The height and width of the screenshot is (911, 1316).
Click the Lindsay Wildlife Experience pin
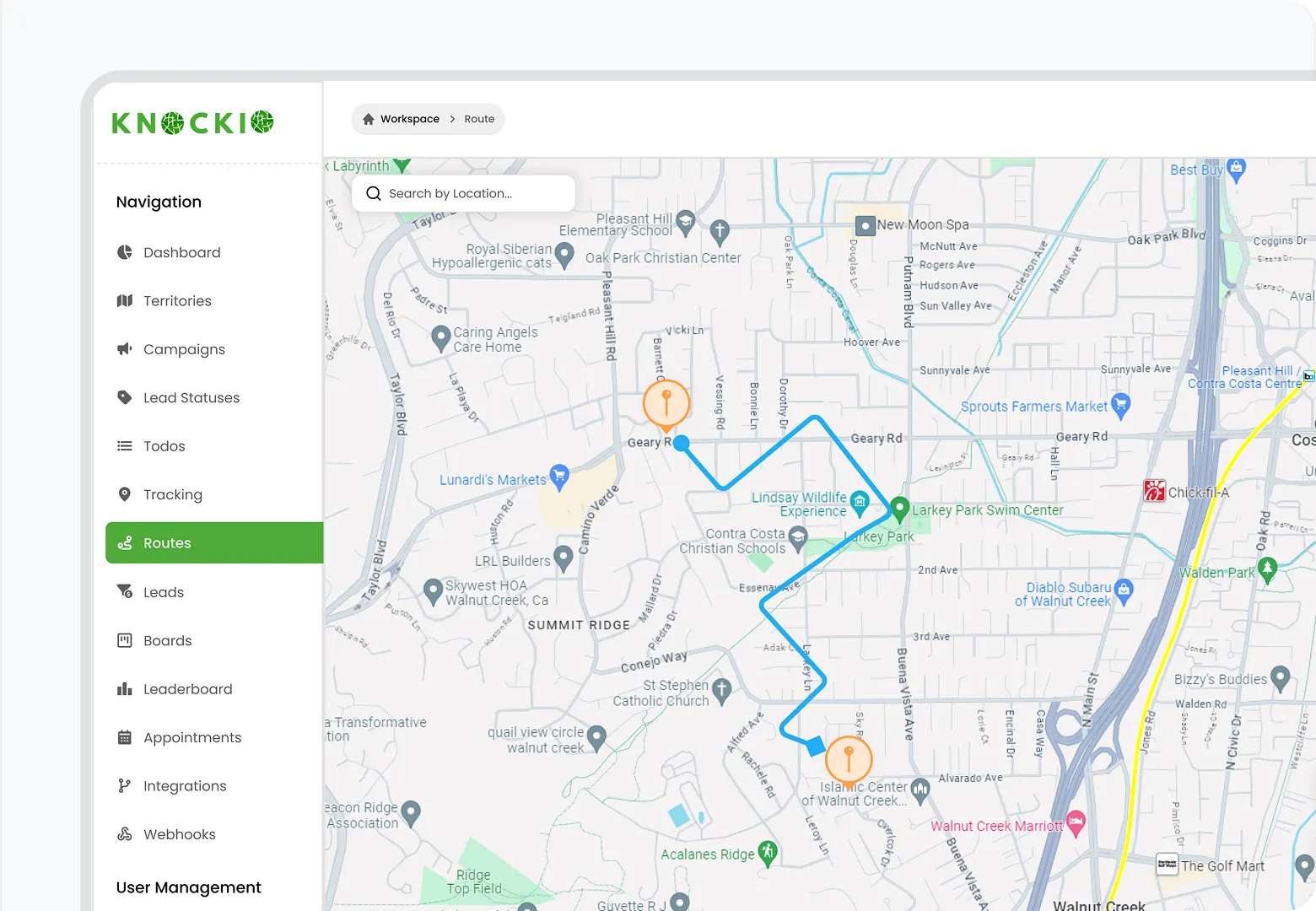pos(860,503)
